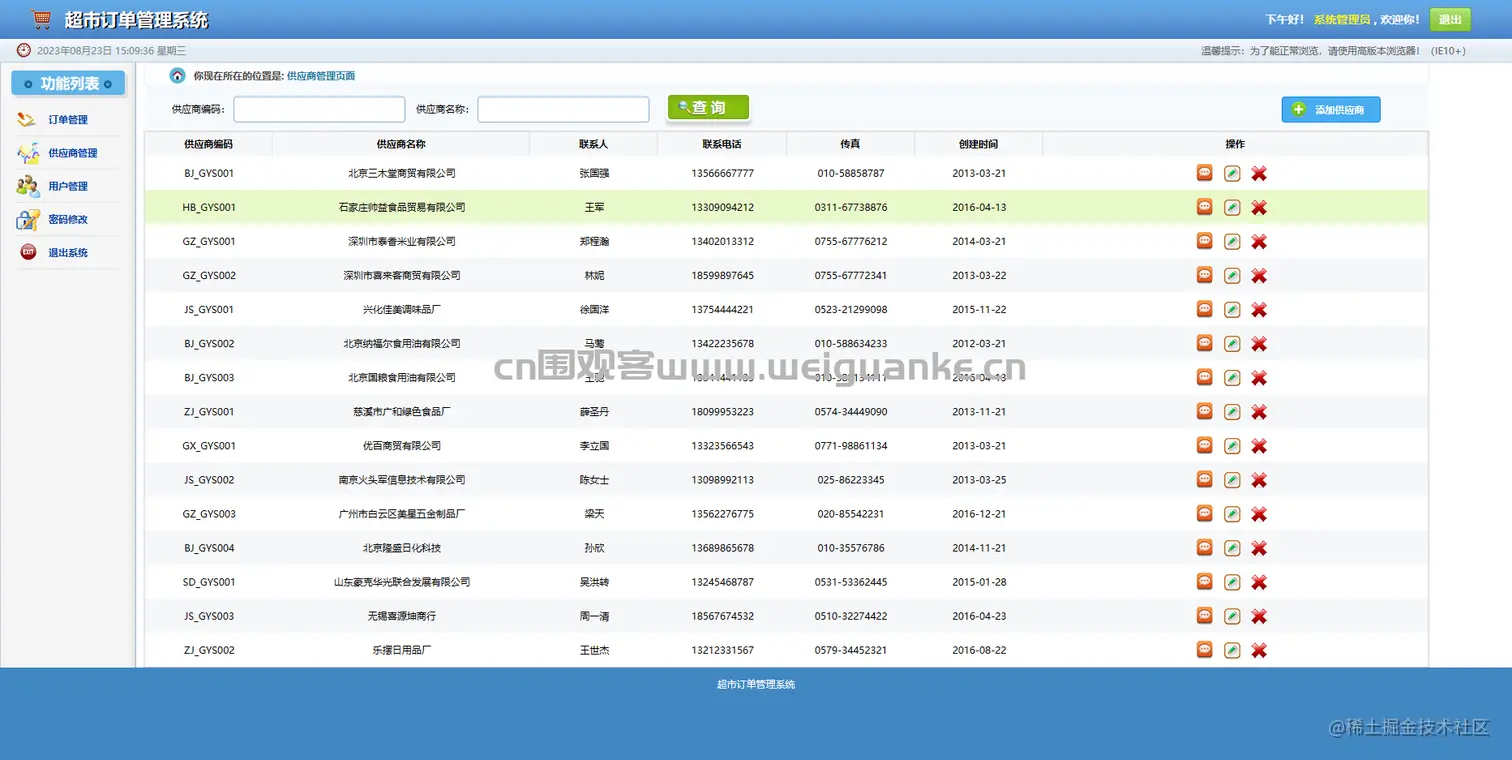View supplier ZJ_GYS002 details

[1205, 649]
